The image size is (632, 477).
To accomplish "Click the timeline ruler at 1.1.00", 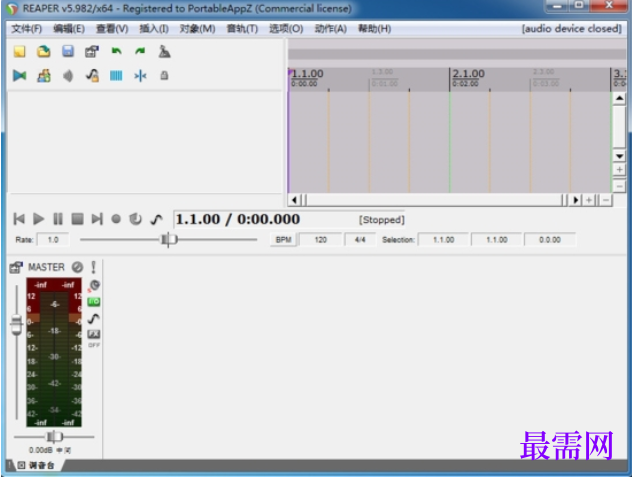I will (307, 74).
